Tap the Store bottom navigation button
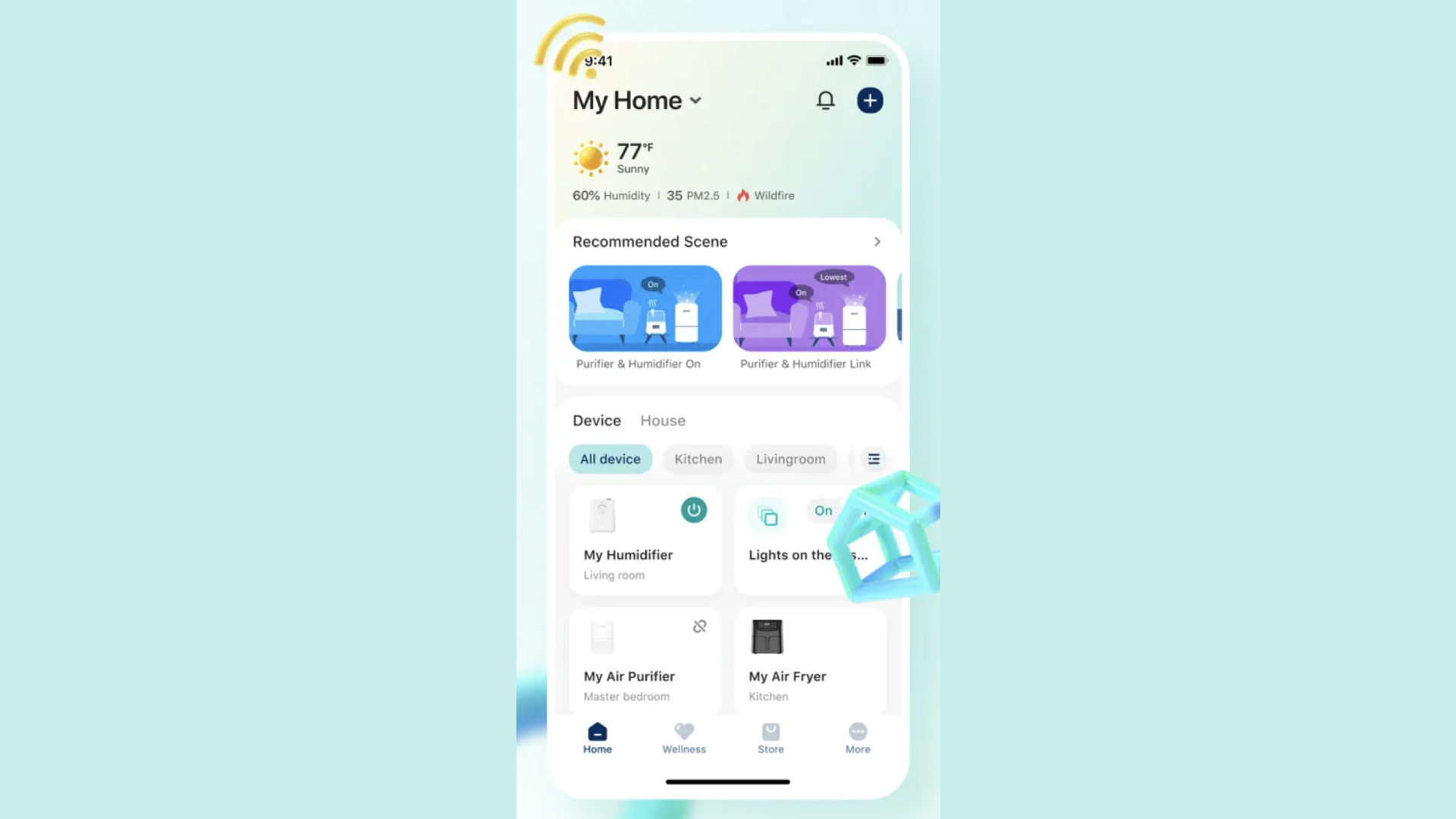The height and width of the screenshot is (819, 1456). pyautogui.click(x=770, y=737)
